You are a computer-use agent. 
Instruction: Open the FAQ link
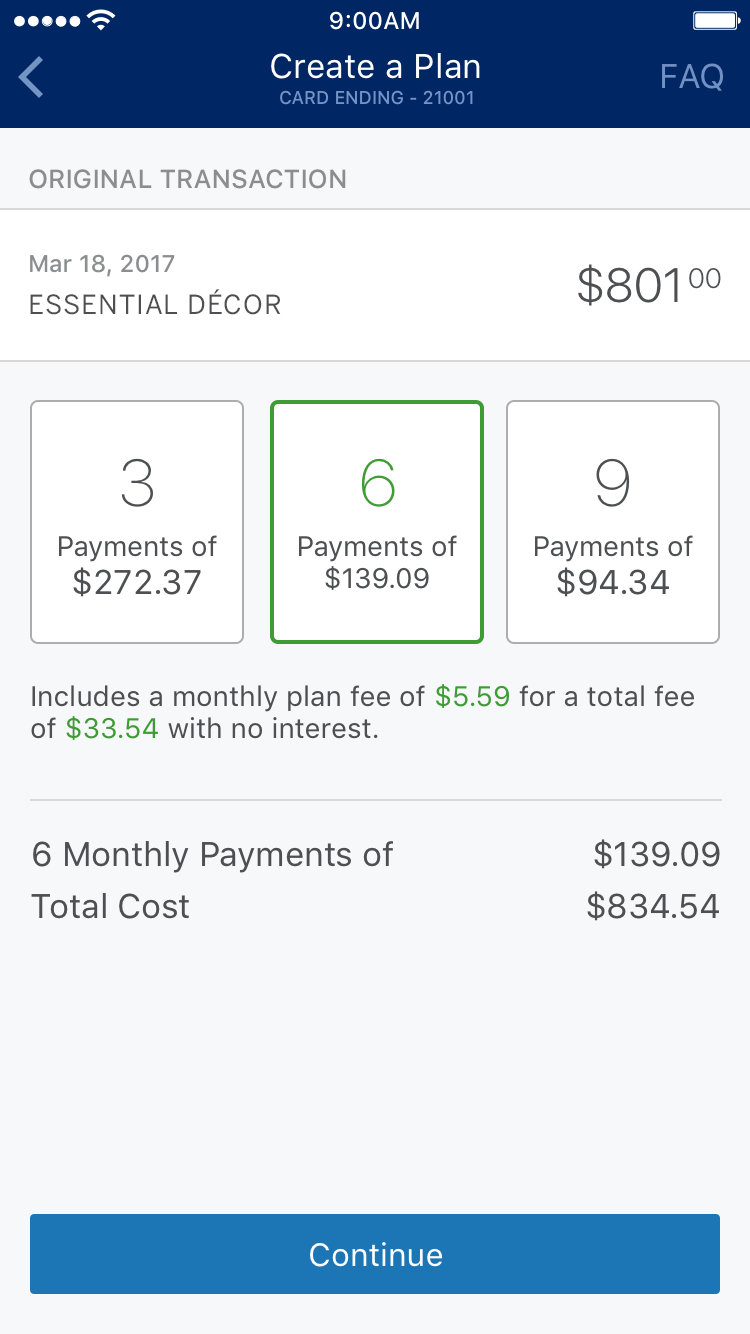click(691, 77)
